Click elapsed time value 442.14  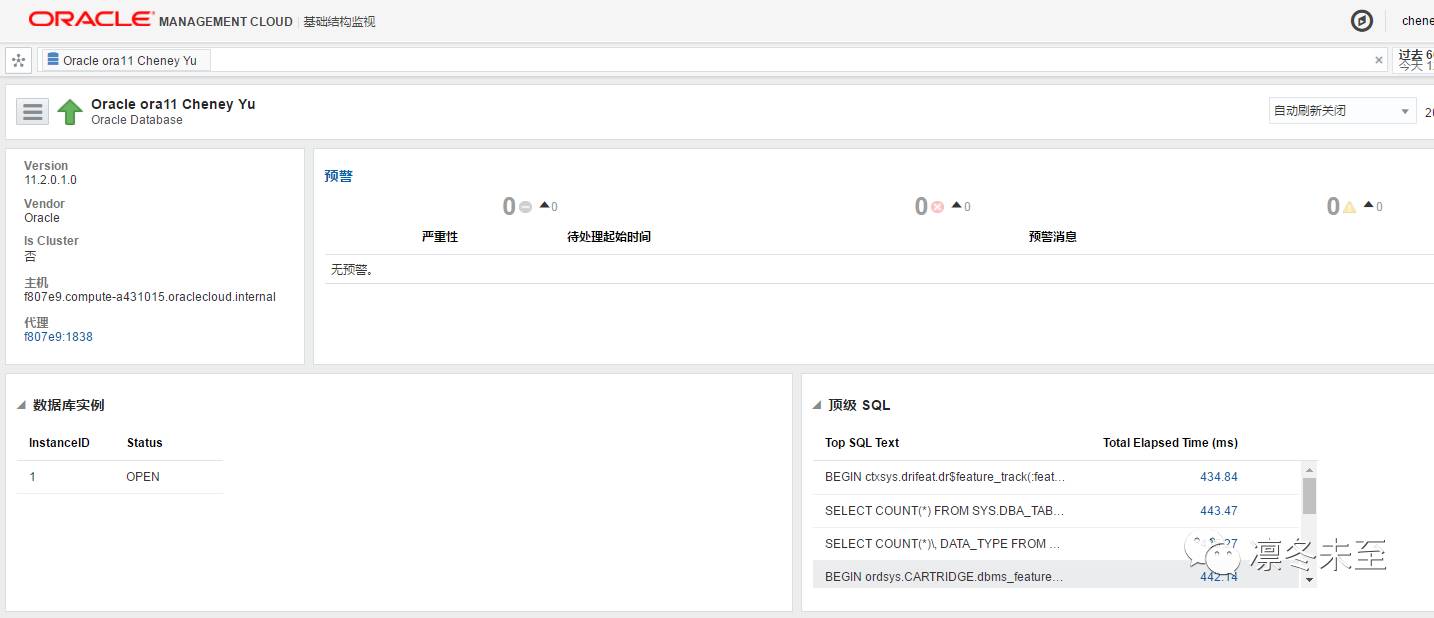click(x=1219, y=577)
